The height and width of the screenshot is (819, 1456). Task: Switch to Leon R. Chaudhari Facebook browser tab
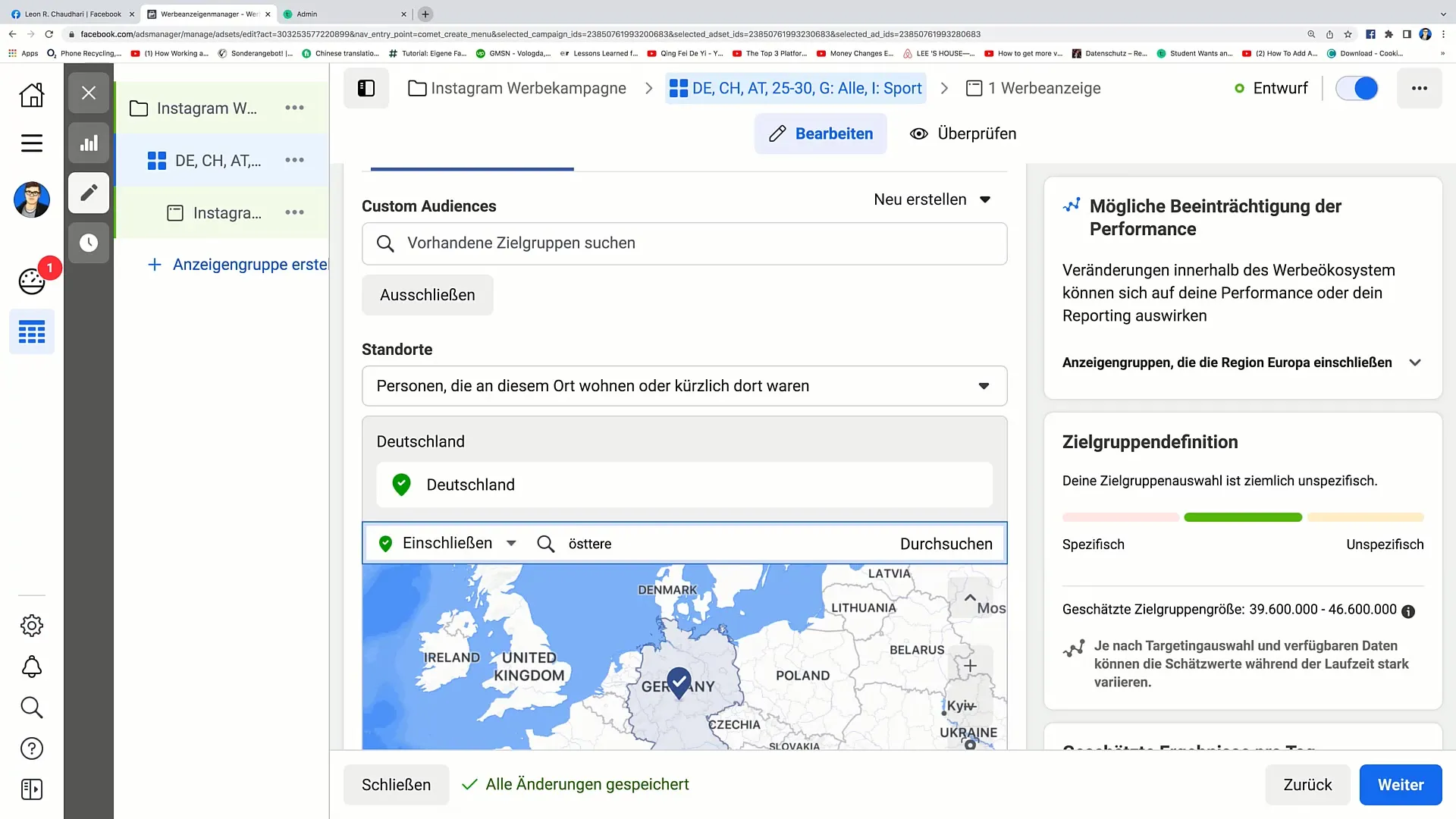click(x=72, y=14)
